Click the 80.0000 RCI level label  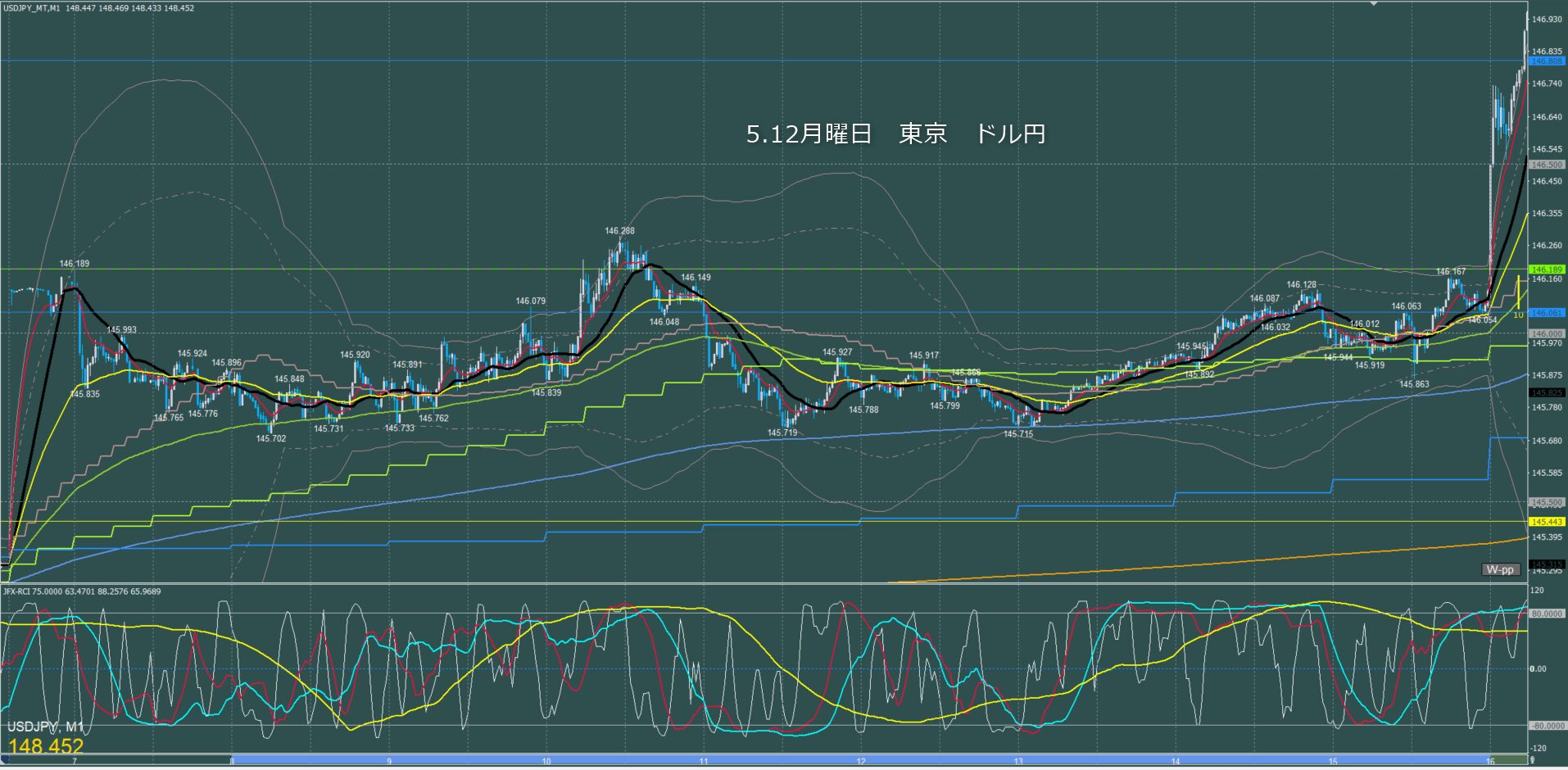[x=1547, y=614]
